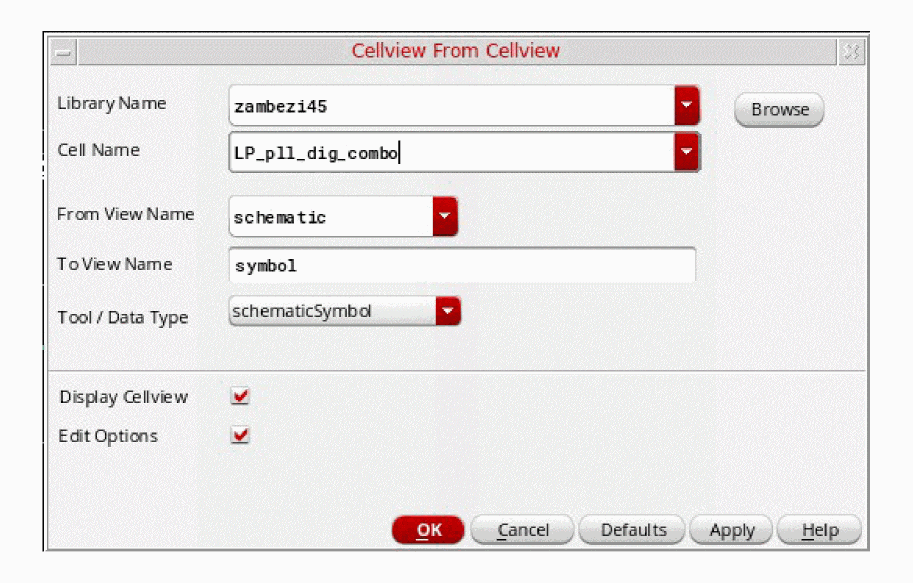This screenshot has width=913, height=583.
Task: Browse for a library
Action: coord(779,110)
